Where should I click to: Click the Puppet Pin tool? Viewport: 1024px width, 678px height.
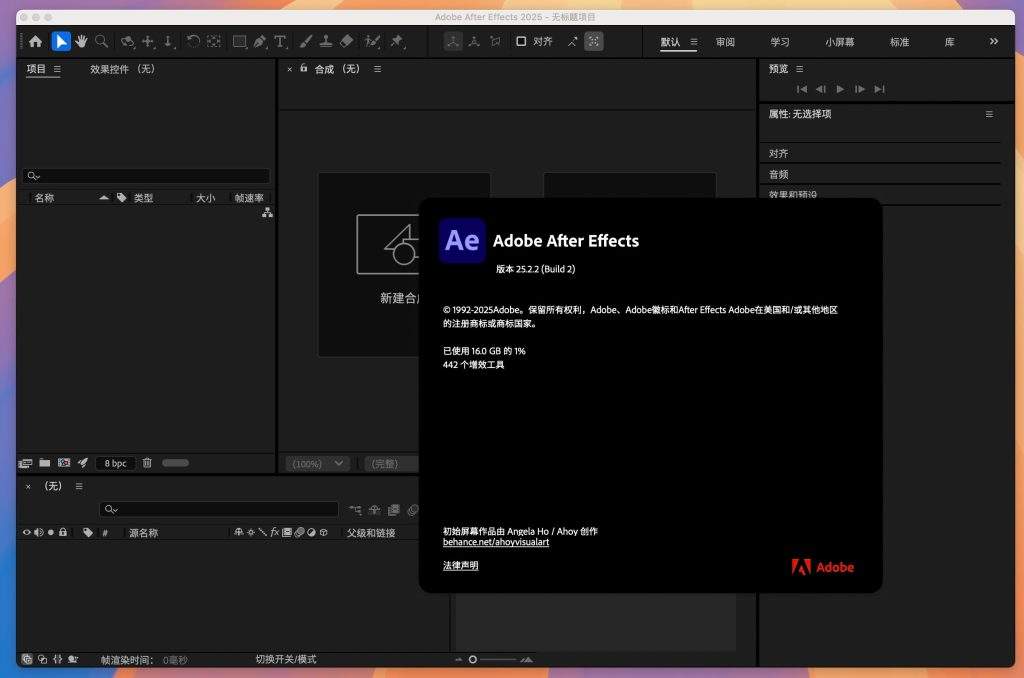[397, 41]
